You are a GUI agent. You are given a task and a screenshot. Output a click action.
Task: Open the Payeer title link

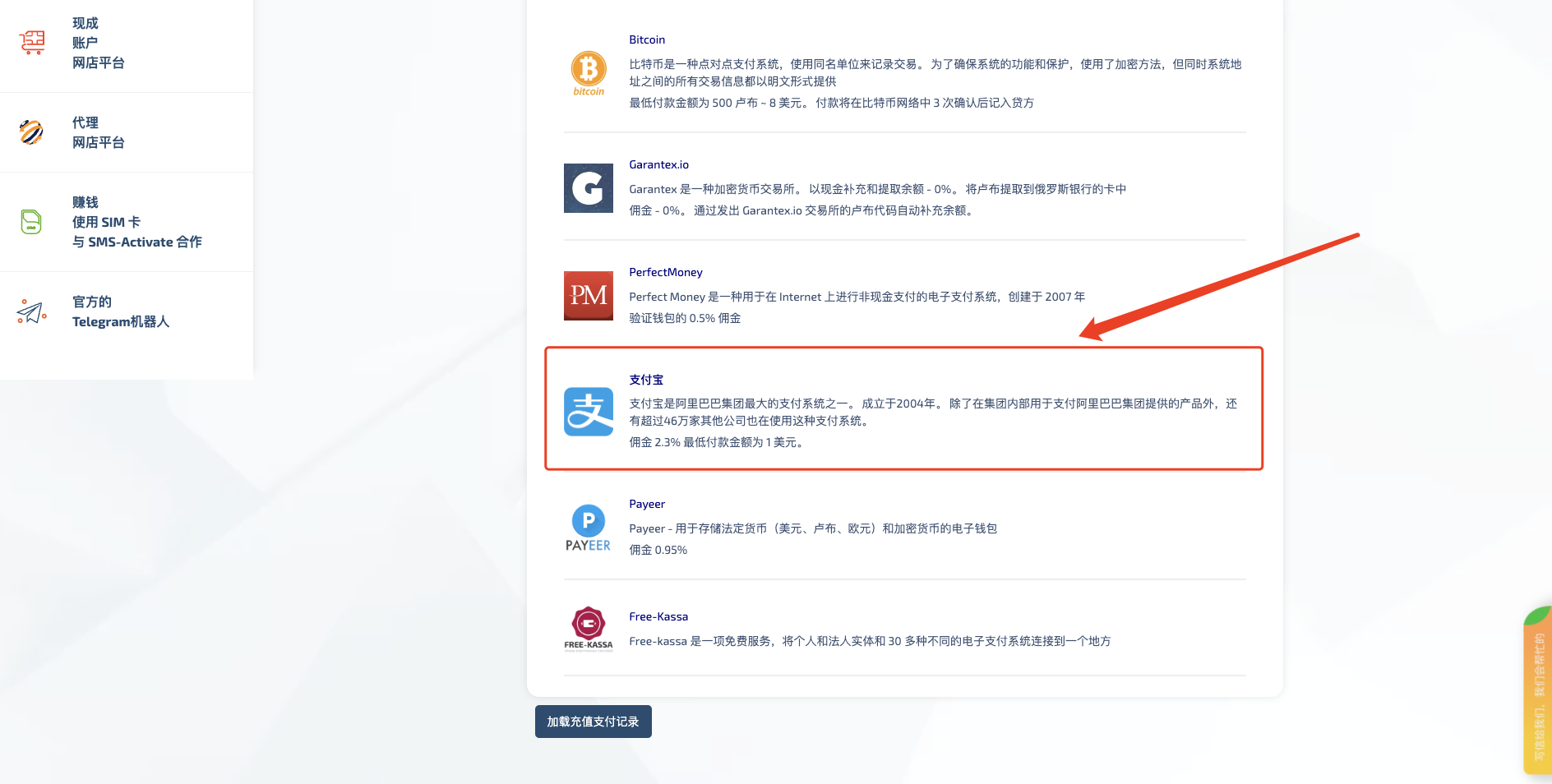[x=647, y=504]
